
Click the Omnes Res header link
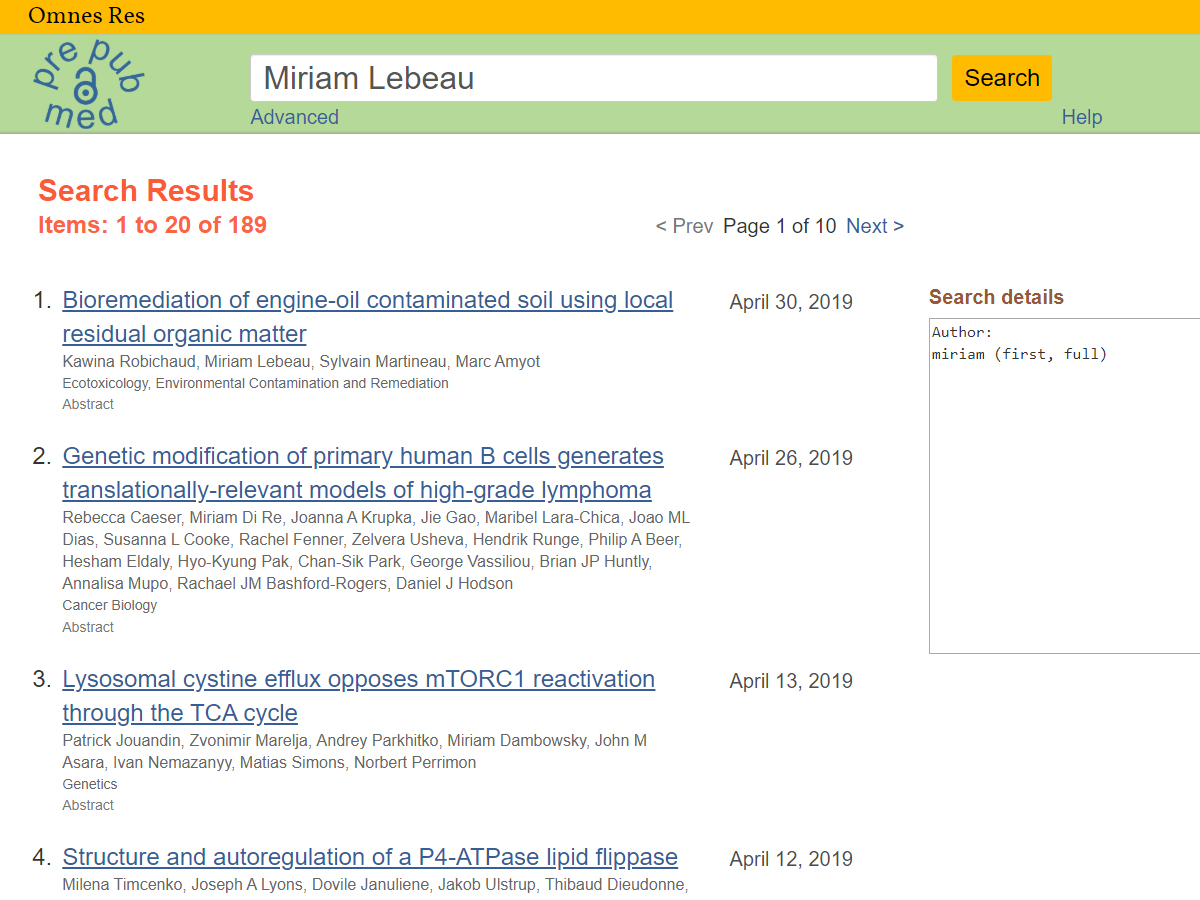(86, 15)
